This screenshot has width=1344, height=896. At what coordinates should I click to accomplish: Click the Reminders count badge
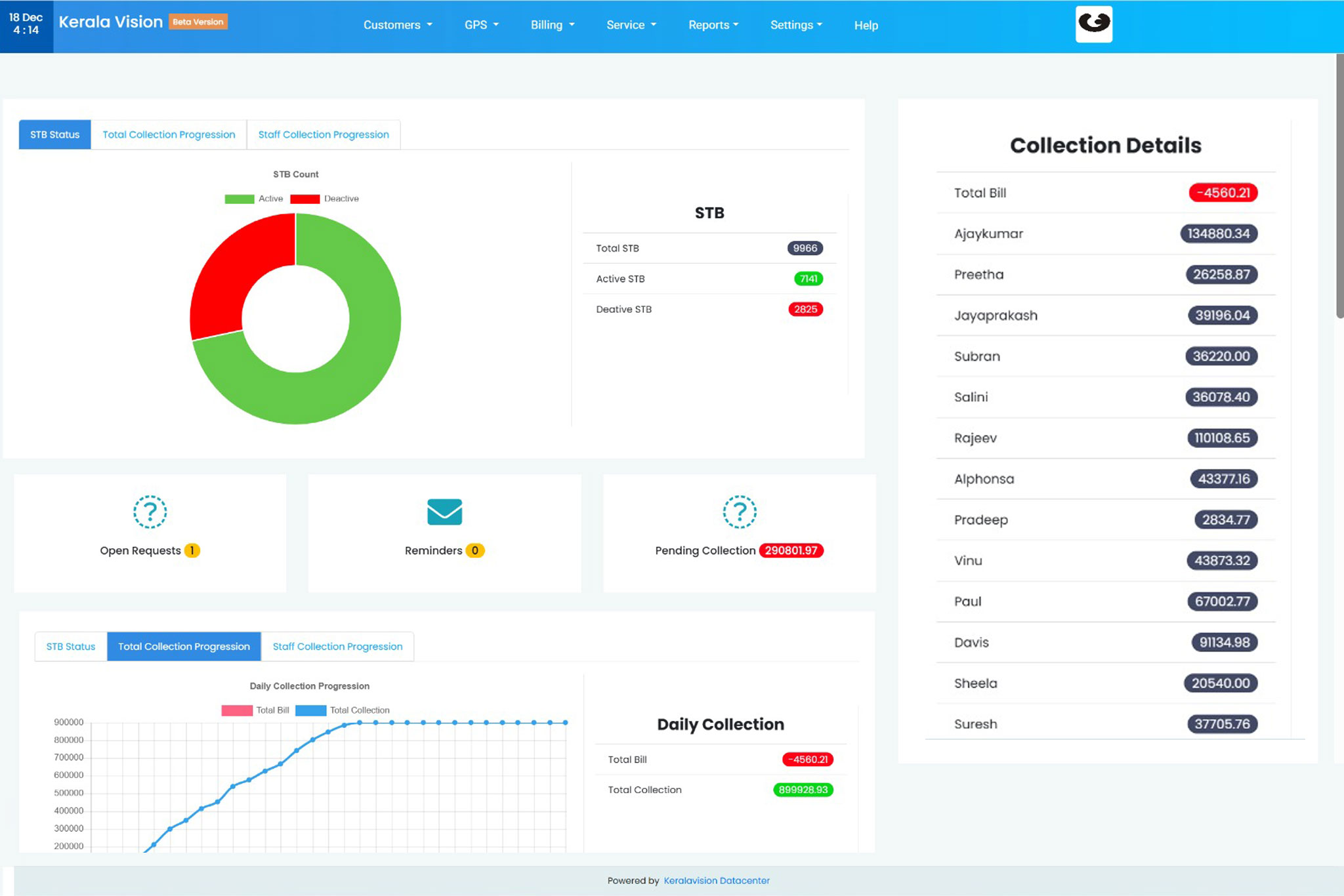(x=474, y=550)
